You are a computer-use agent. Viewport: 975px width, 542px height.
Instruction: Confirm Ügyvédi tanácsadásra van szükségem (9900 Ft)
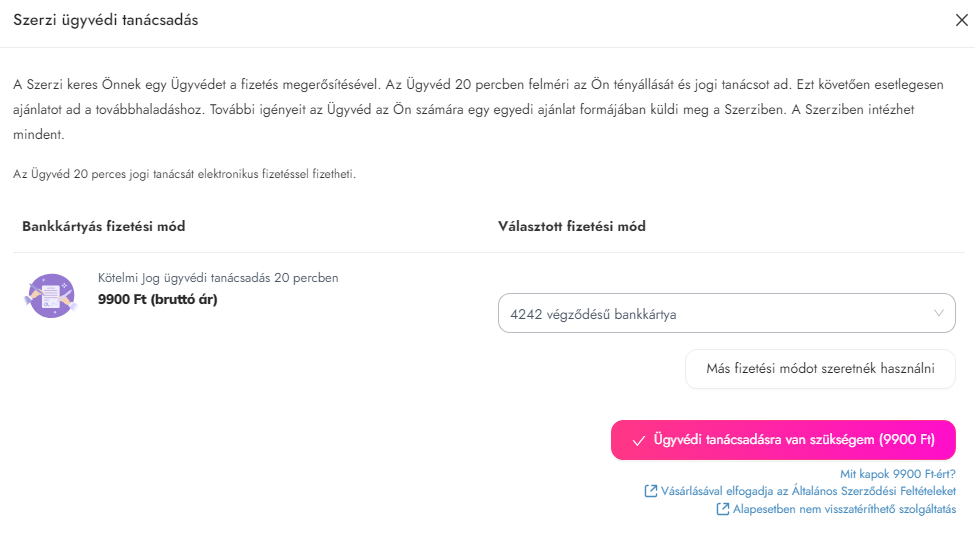[x=783, y=440]
